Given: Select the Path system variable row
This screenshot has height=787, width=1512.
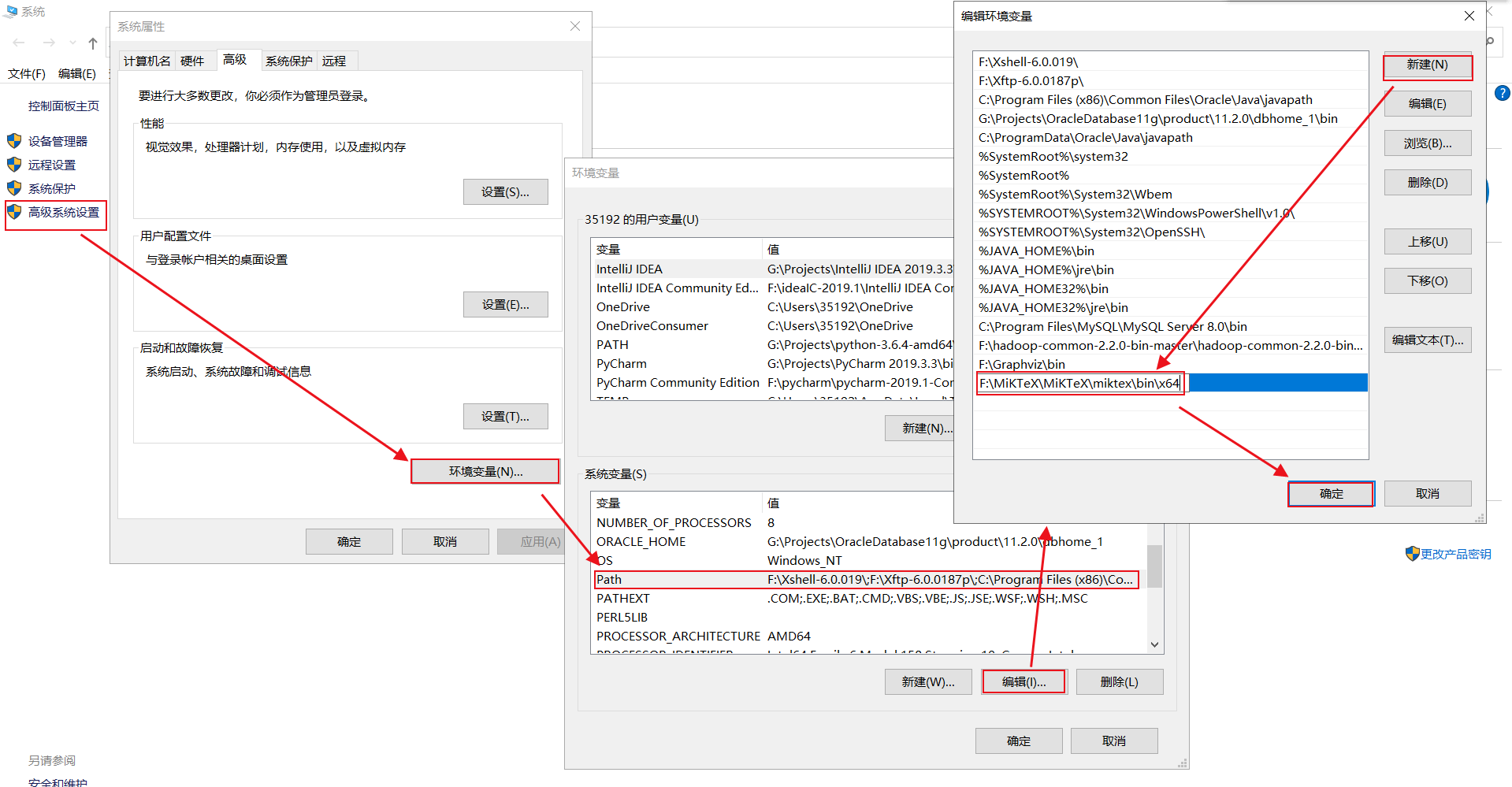Looking at the screenshot, I should click(x=867, y=579).
